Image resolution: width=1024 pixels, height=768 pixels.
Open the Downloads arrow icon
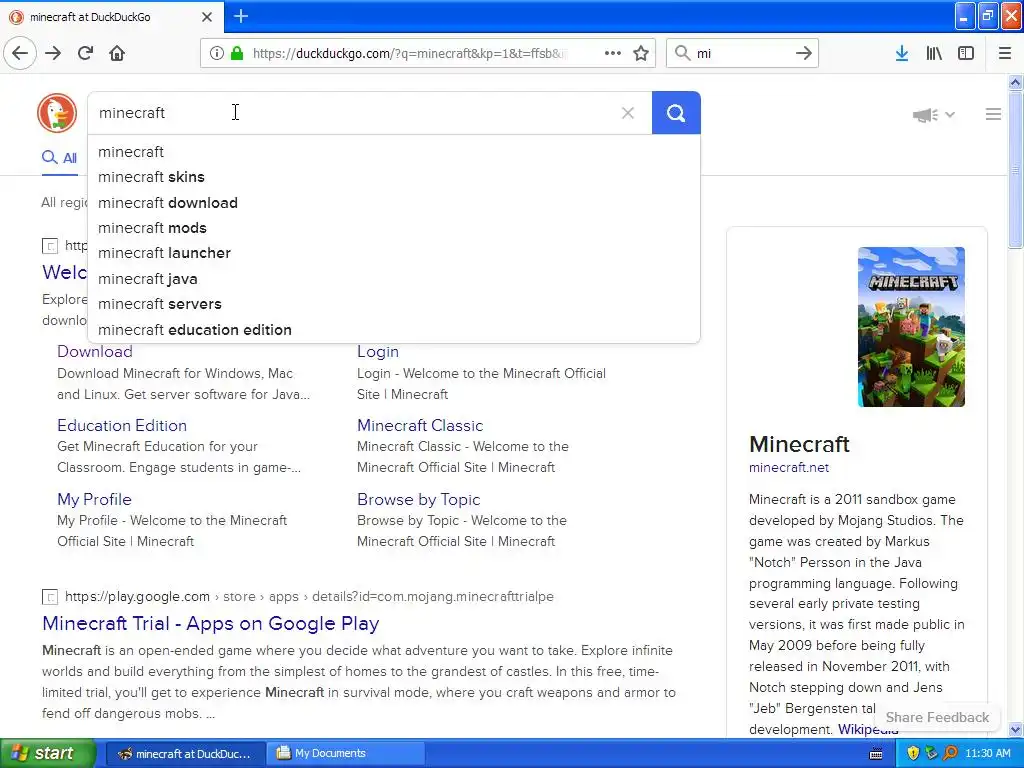[901, 53]
